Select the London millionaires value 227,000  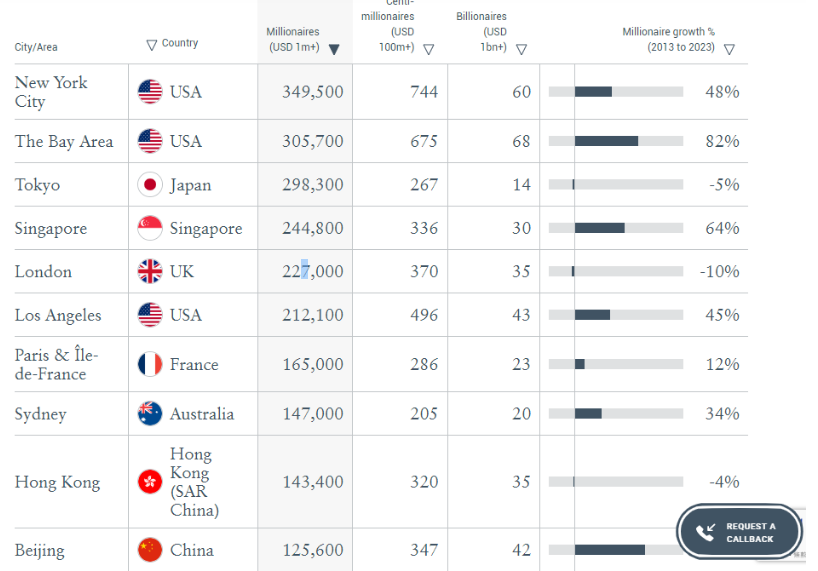[312, 272]
